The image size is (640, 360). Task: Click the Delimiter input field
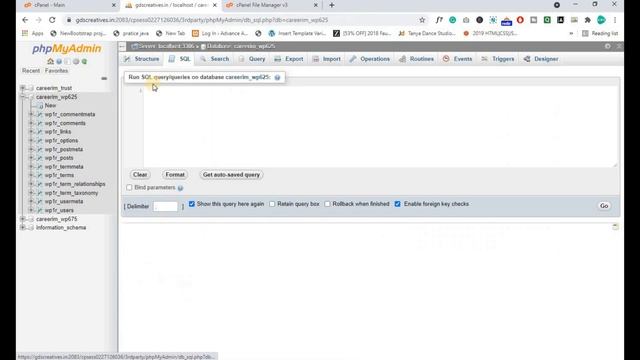[x=166, y=207]
